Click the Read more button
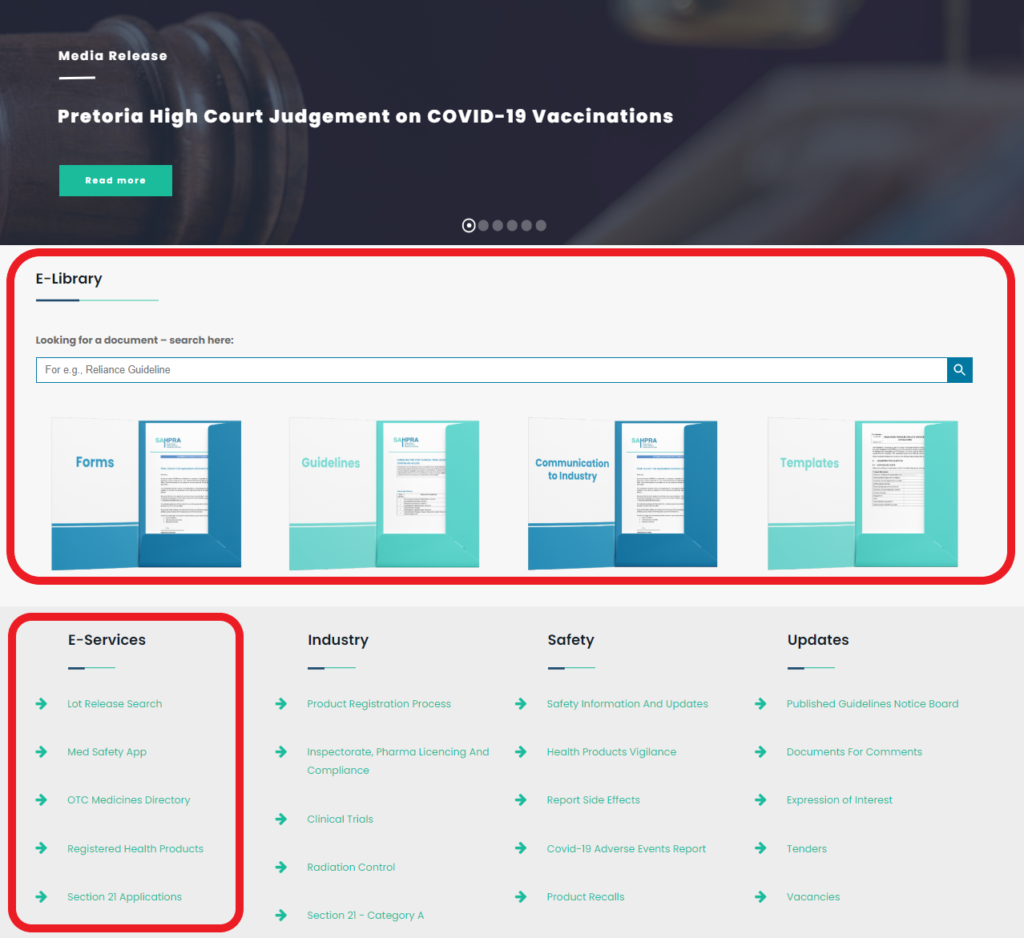This screenshot has width=1024, height=938. point(115,181)
